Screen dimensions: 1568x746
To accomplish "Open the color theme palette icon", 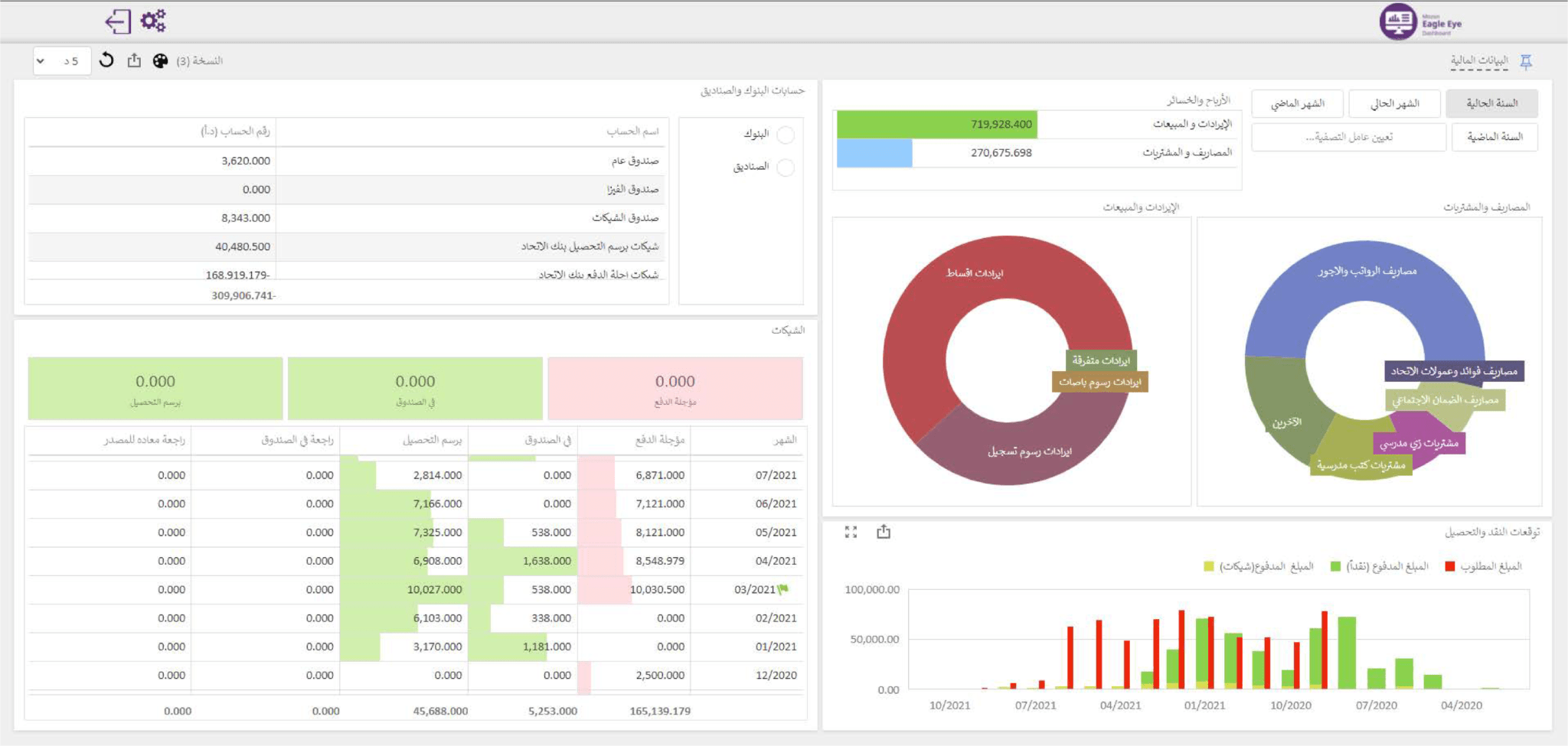I will tap(160, 61).
